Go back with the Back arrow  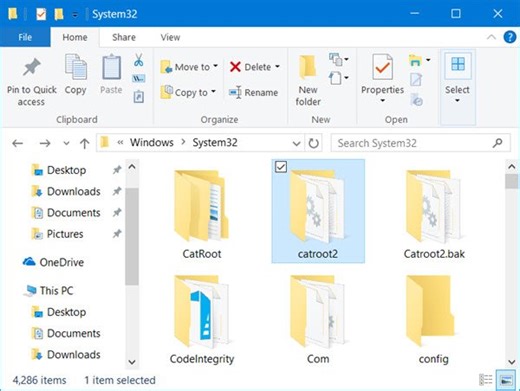pos(17,143)
